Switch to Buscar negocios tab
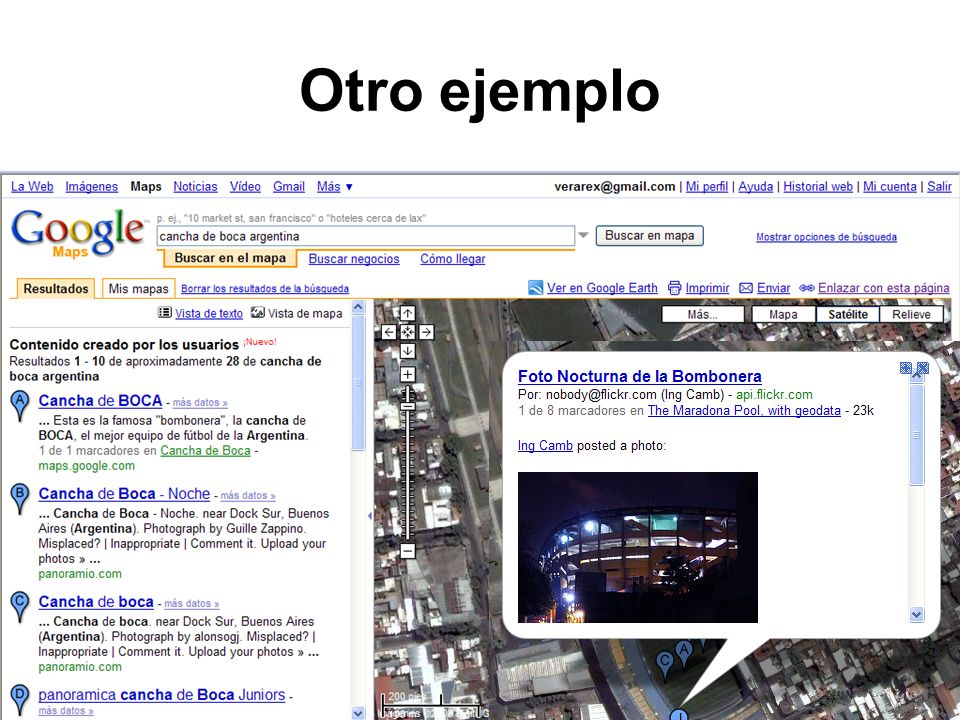The image size is (960, 720). click(354, 259)
